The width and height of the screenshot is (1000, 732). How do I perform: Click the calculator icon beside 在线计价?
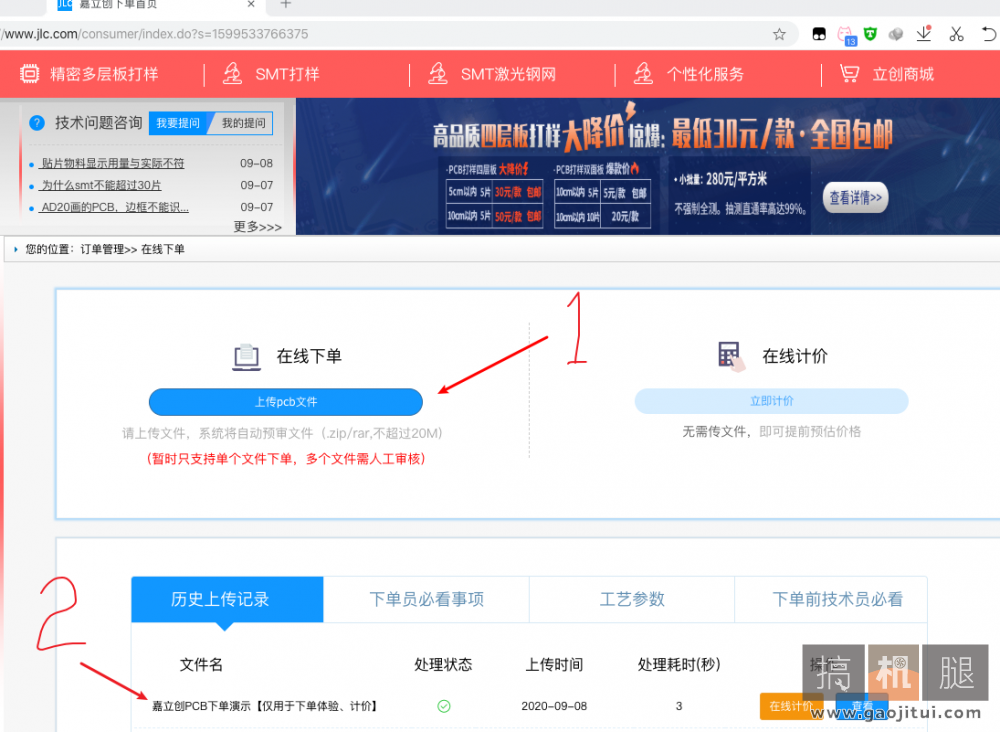(x=730, y=356)
